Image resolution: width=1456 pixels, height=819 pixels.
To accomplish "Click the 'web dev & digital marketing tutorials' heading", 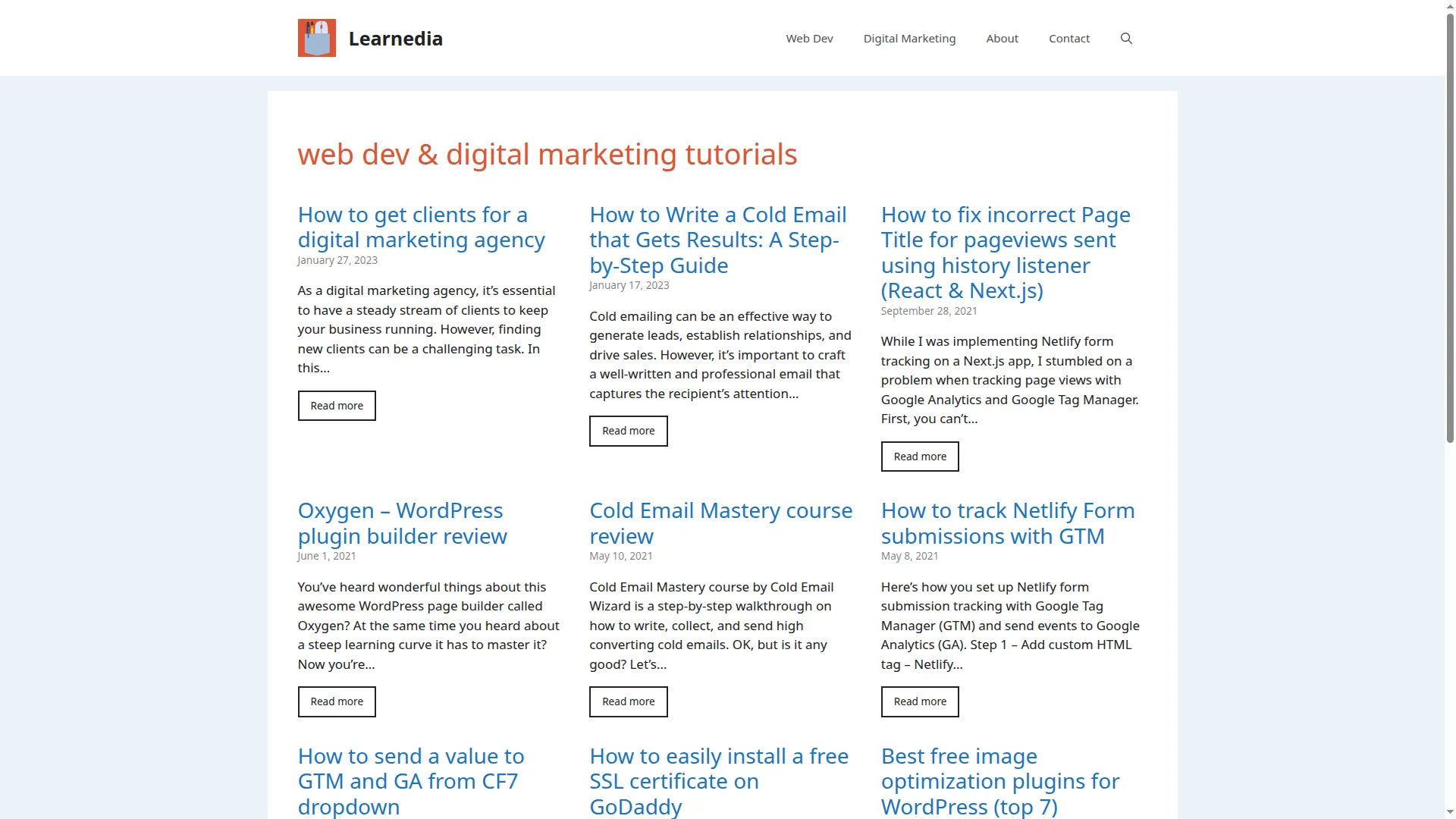I will point(548,155).
